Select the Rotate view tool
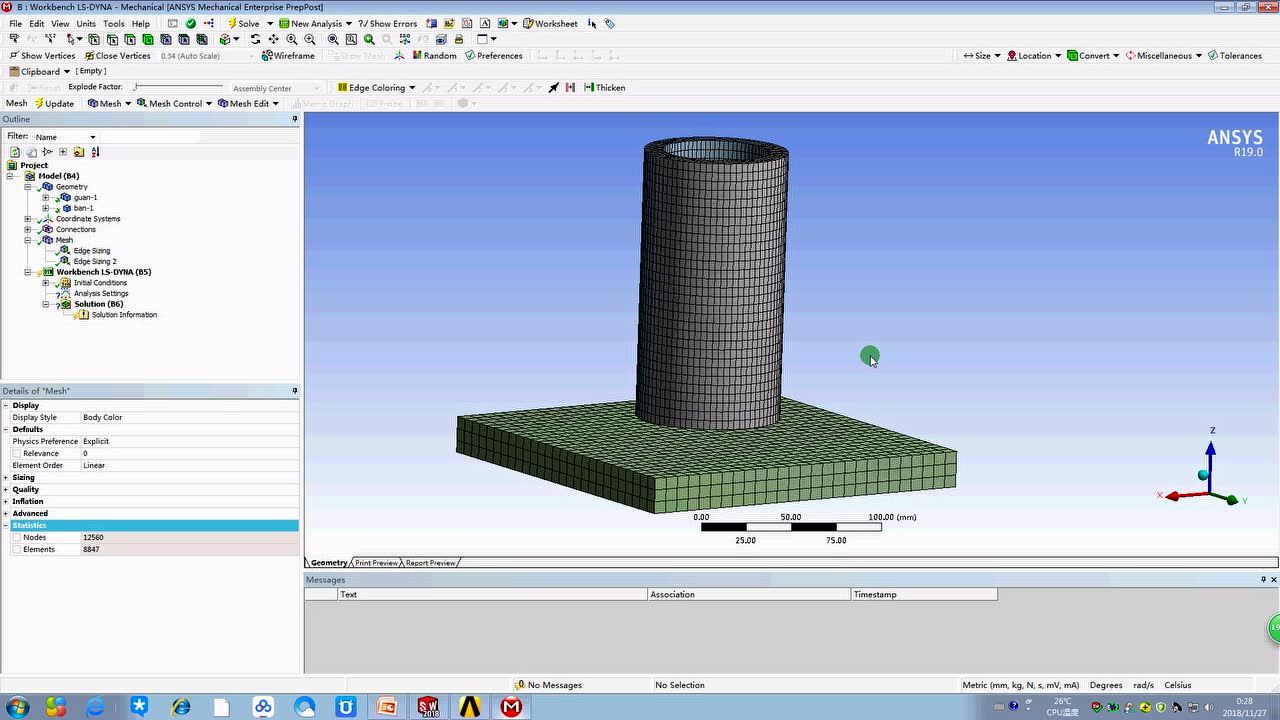1280x720 pixels. pos(256,39)
